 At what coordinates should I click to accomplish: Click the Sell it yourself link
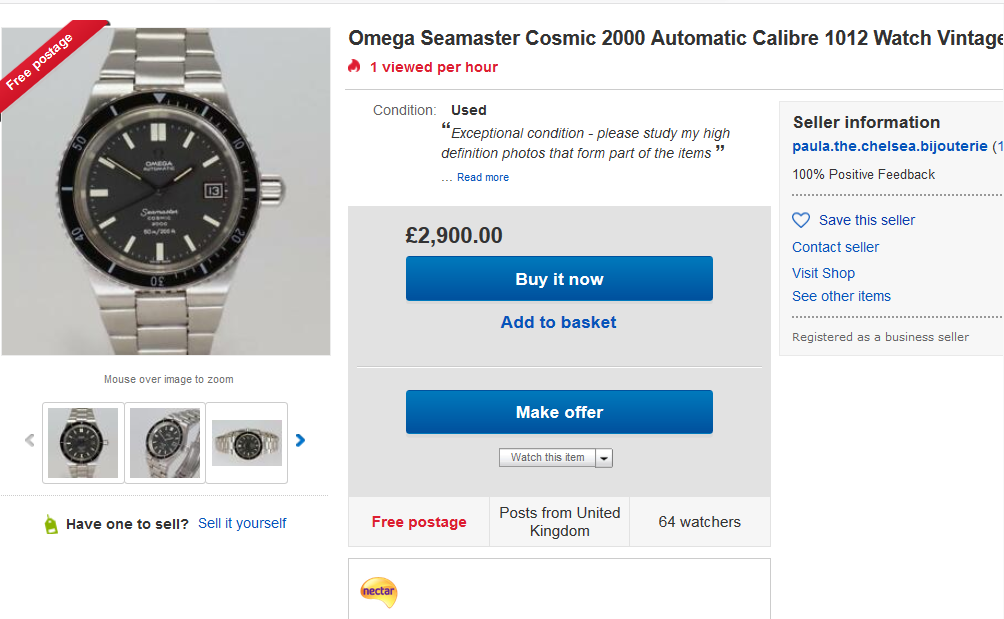click(x=242, y=523)
